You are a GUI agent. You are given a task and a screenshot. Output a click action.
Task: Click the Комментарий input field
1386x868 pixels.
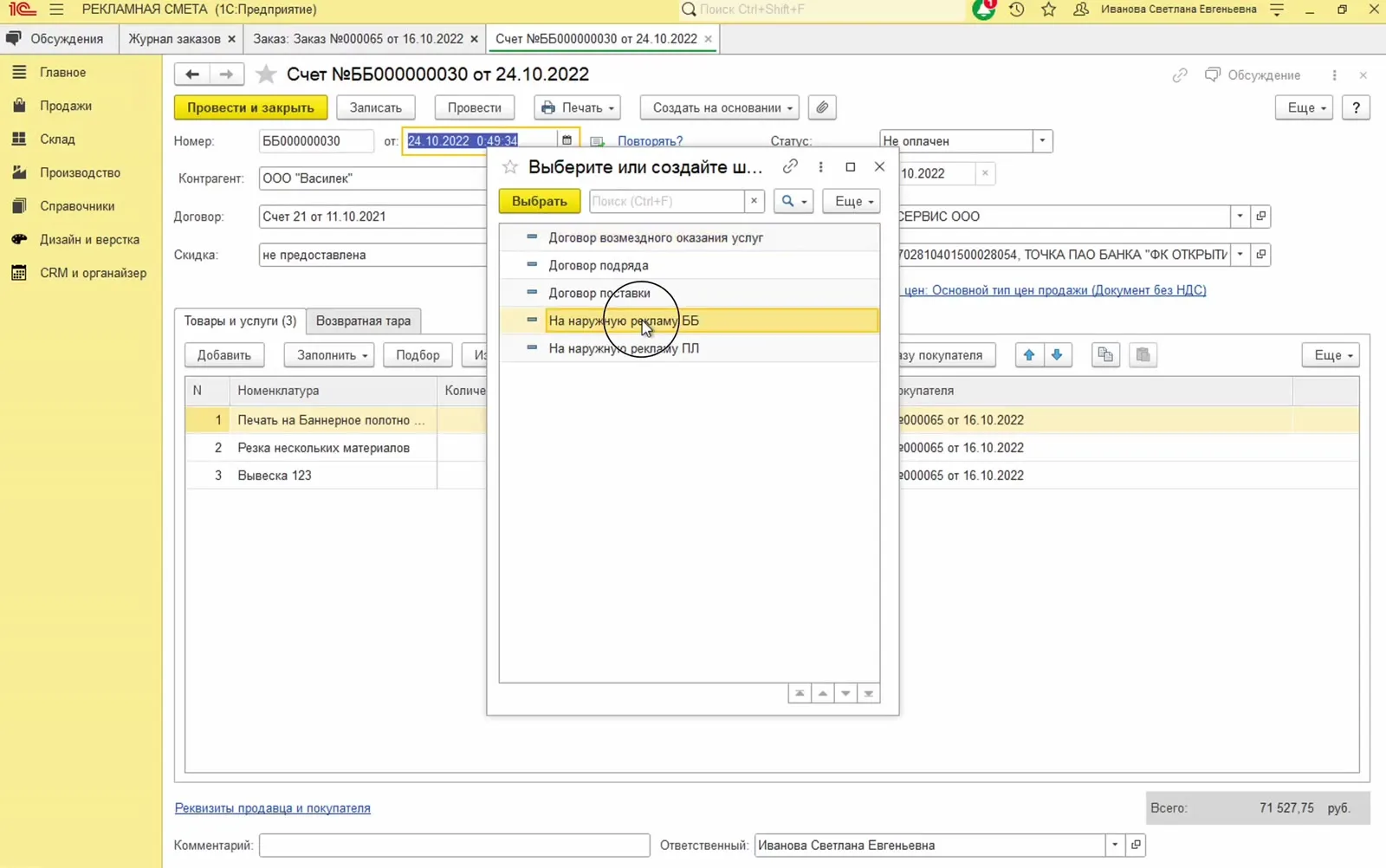pos(454,845)
